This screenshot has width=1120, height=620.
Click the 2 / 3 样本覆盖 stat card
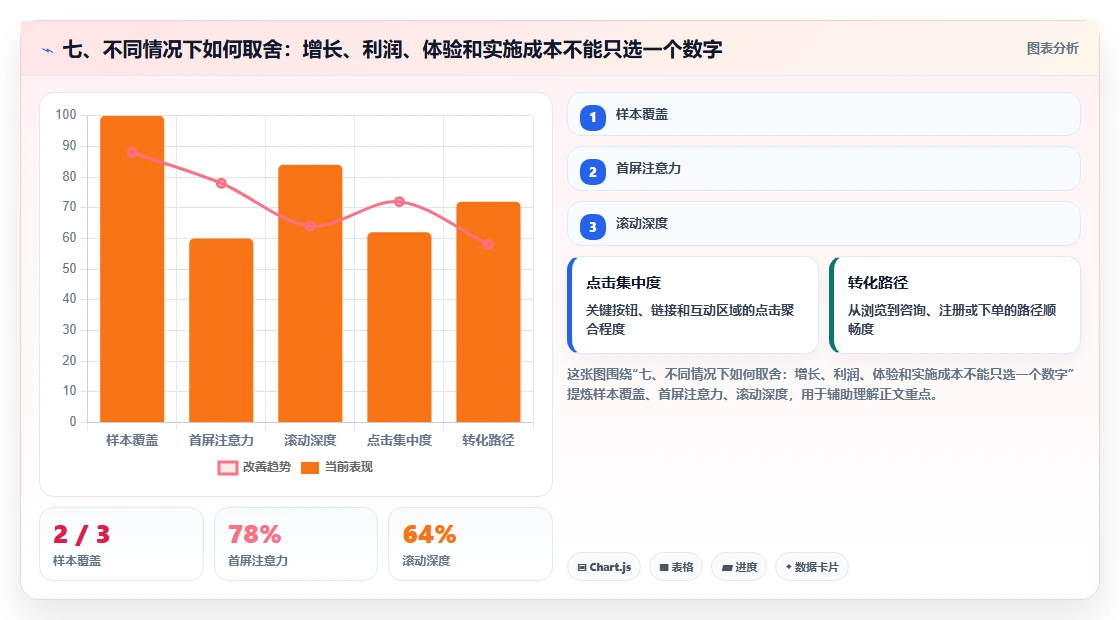tap(121, 544)
